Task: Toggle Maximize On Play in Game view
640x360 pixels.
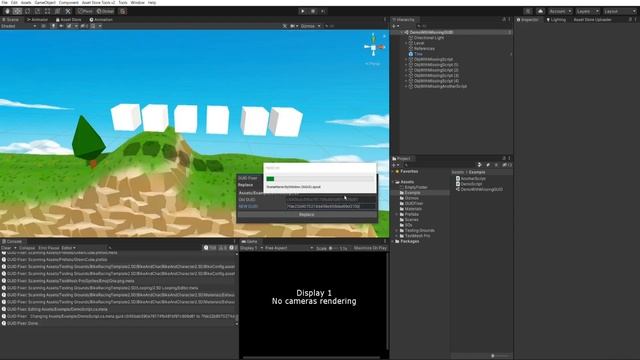Action: click(x=370, y=248)
